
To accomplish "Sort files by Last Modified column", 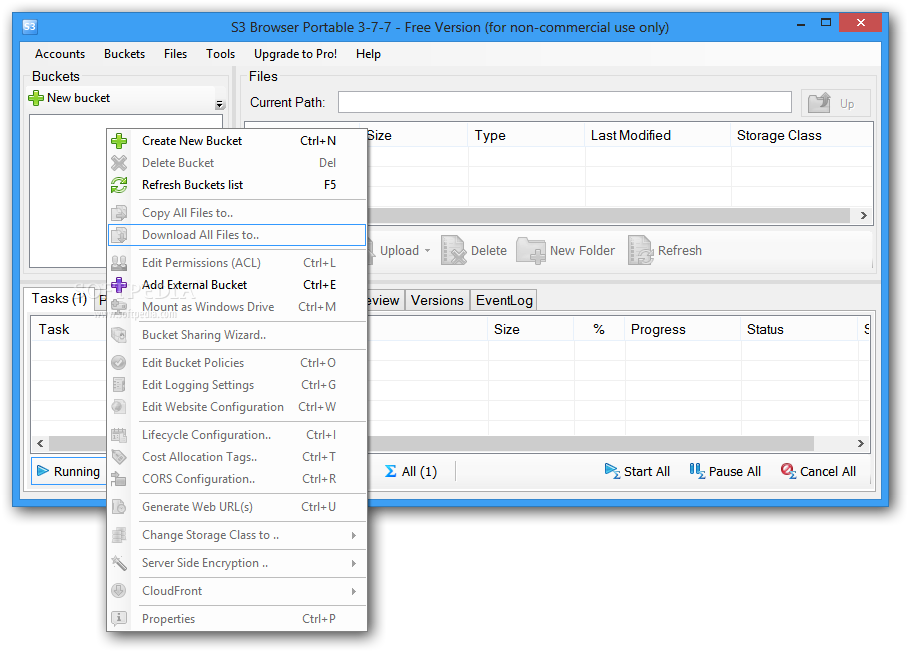I will tap(657, 136).
